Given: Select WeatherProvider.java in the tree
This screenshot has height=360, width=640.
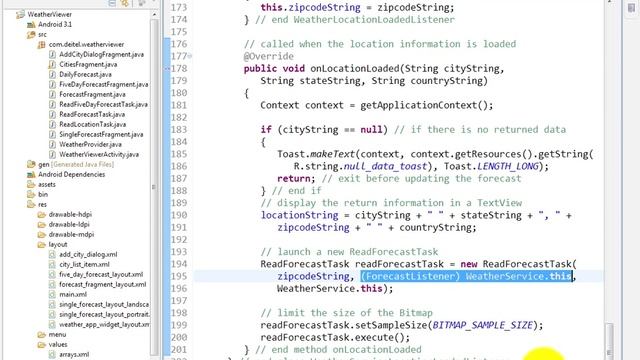Looking at the screenshot, I should pyautogui.click(x=90, y=144).
